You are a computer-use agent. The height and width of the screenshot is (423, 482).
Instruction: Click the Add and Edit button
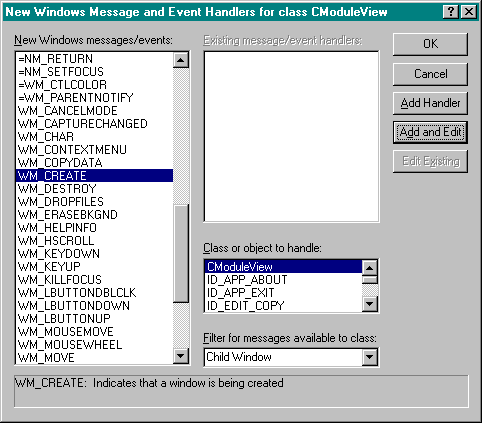point(430,132)
